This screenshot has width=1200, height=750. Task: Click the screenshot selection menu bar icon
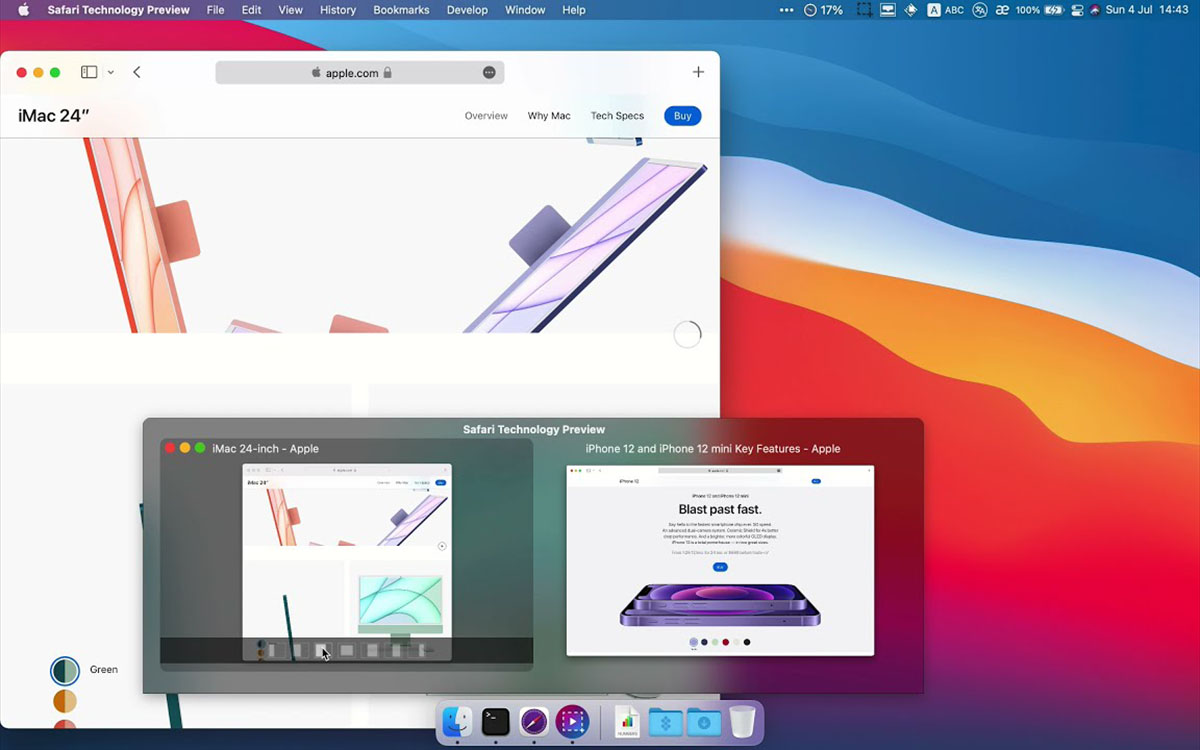coord(864,10)
